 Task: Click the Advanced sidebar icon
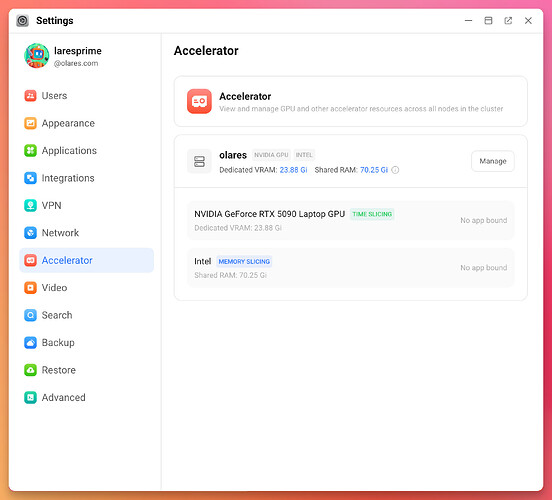click(x=30, y=398)
